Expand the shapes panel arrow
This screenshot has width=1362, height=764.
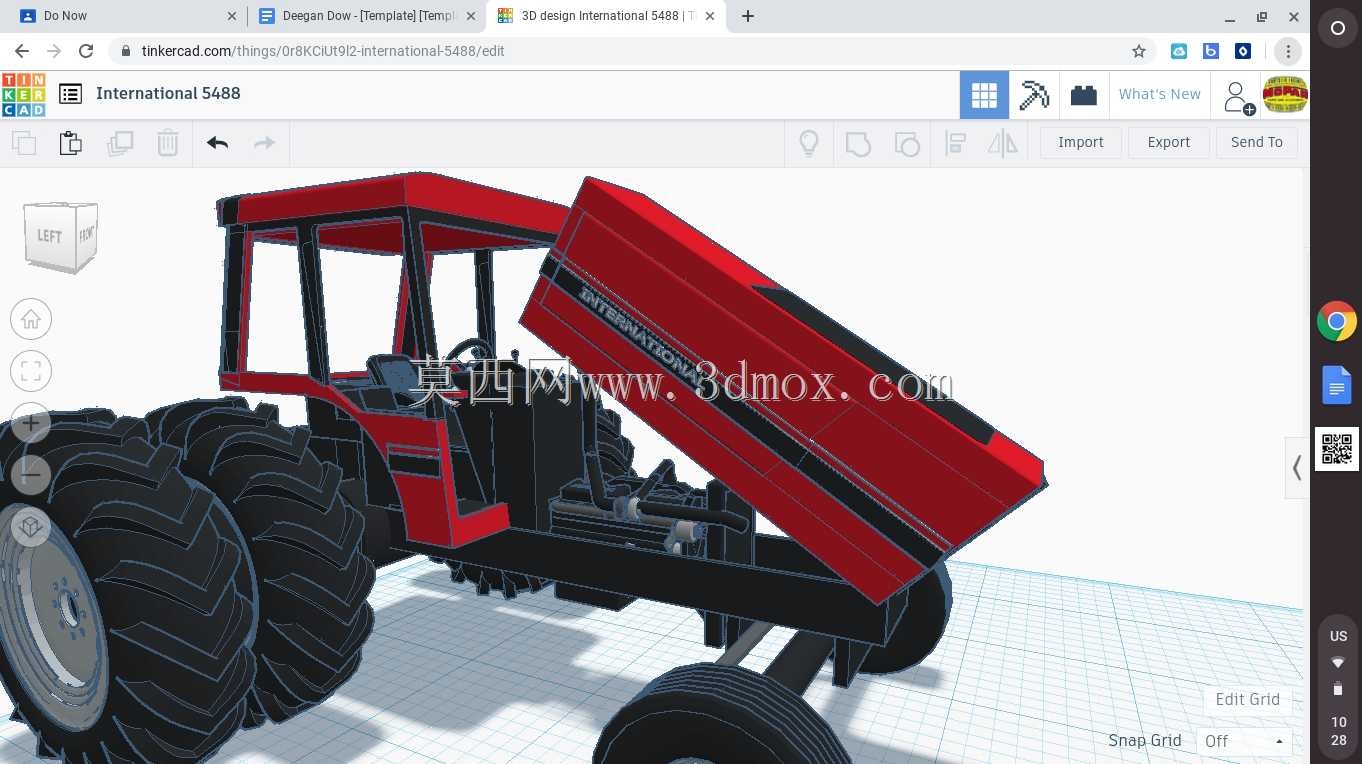[x=1297, y=467]
